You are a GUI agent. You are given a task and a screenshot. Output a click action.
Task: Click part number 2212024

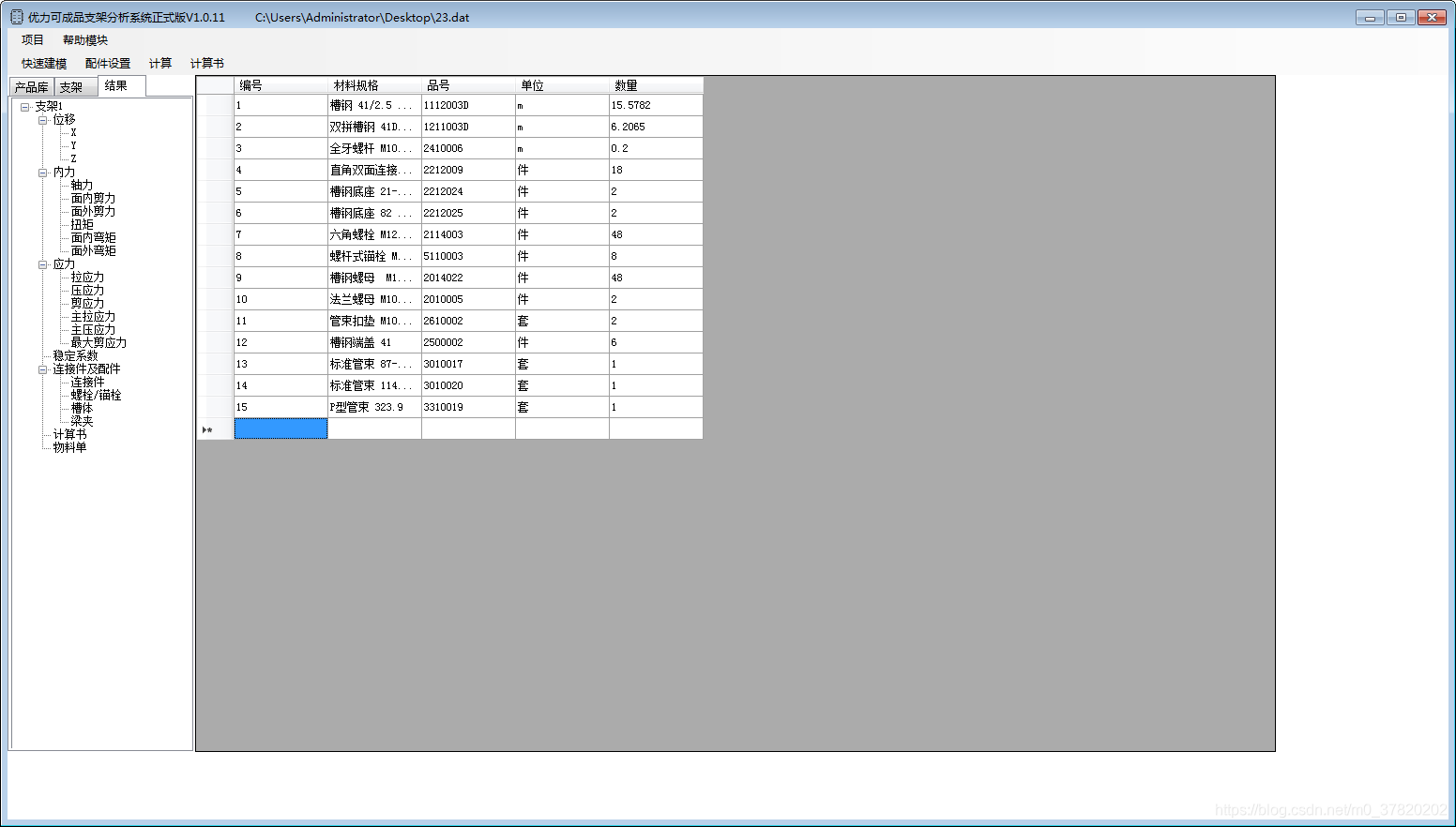(x=468, y=191)
